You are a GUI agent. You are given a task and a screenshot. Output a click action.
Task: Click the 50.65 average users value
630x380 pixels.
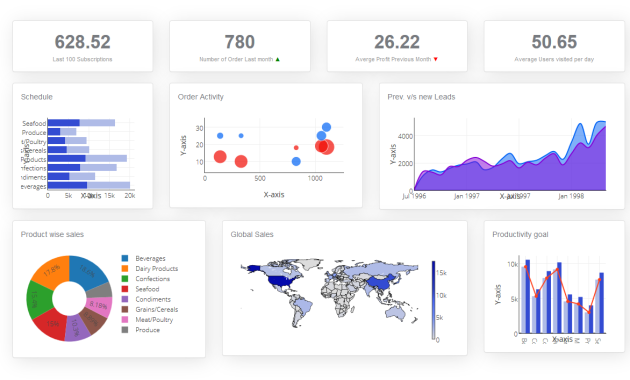[x=554, y=42]
